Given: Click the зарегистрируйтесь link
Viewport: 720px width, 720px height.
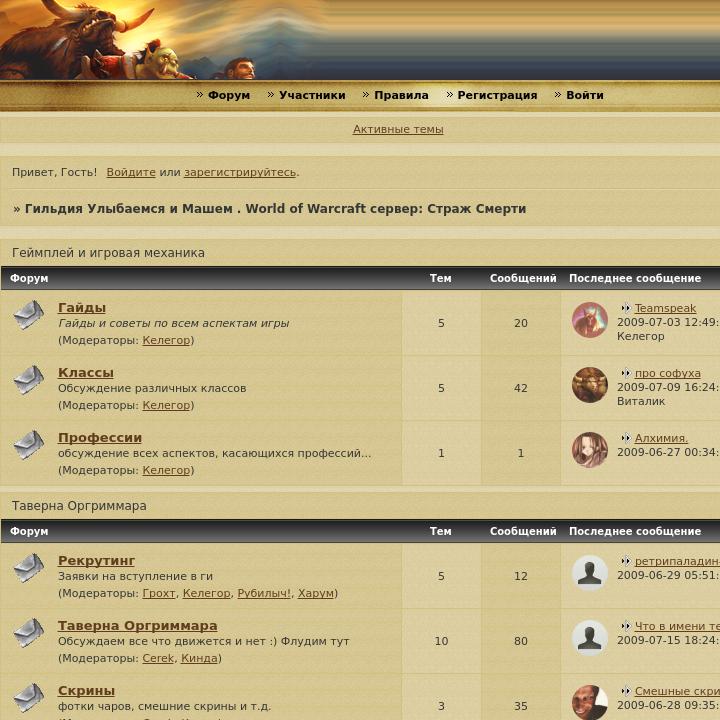Looking at the screenshot, I should tap(240, 172).
